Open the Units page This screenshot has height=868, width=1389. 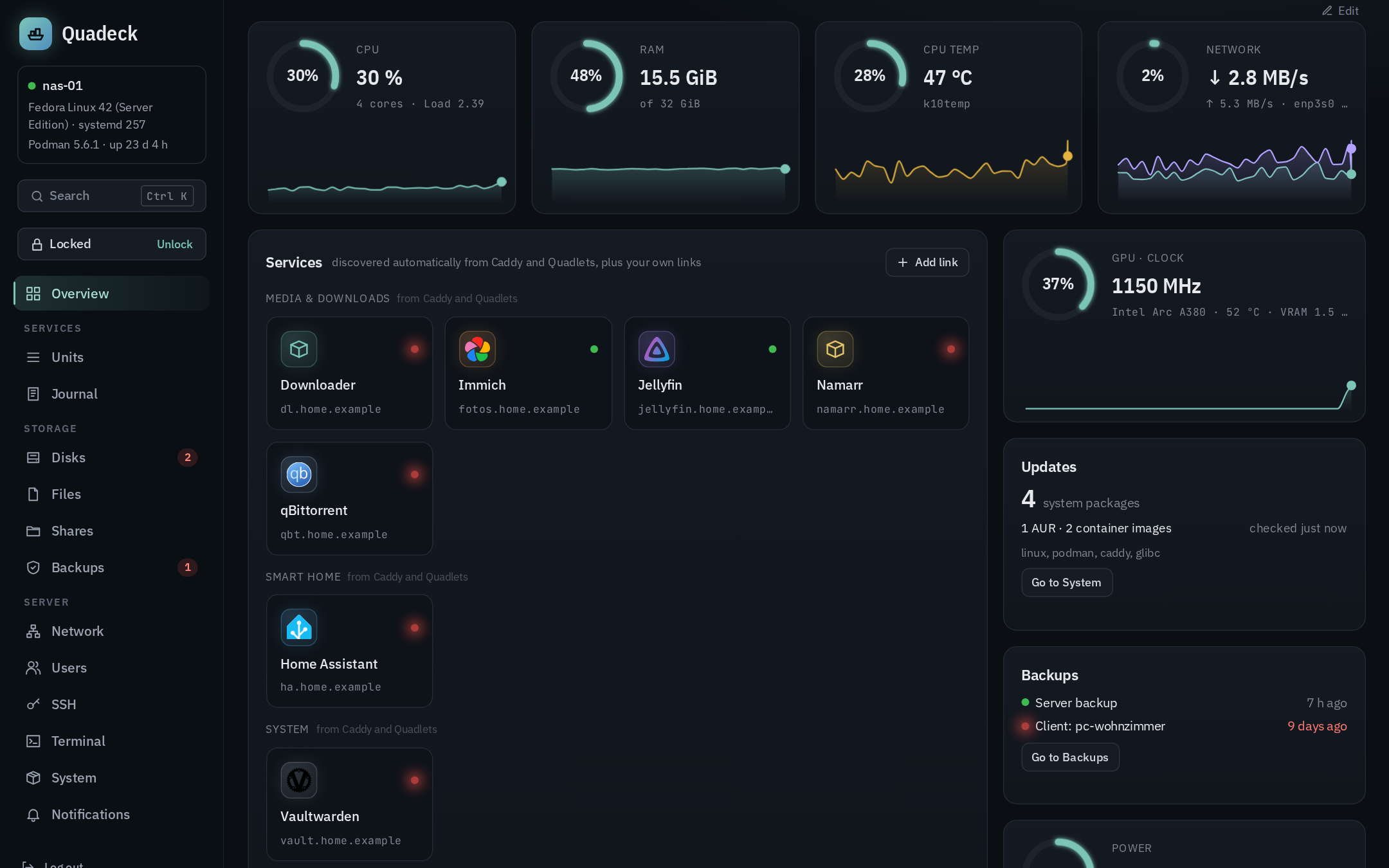[111, 357]
